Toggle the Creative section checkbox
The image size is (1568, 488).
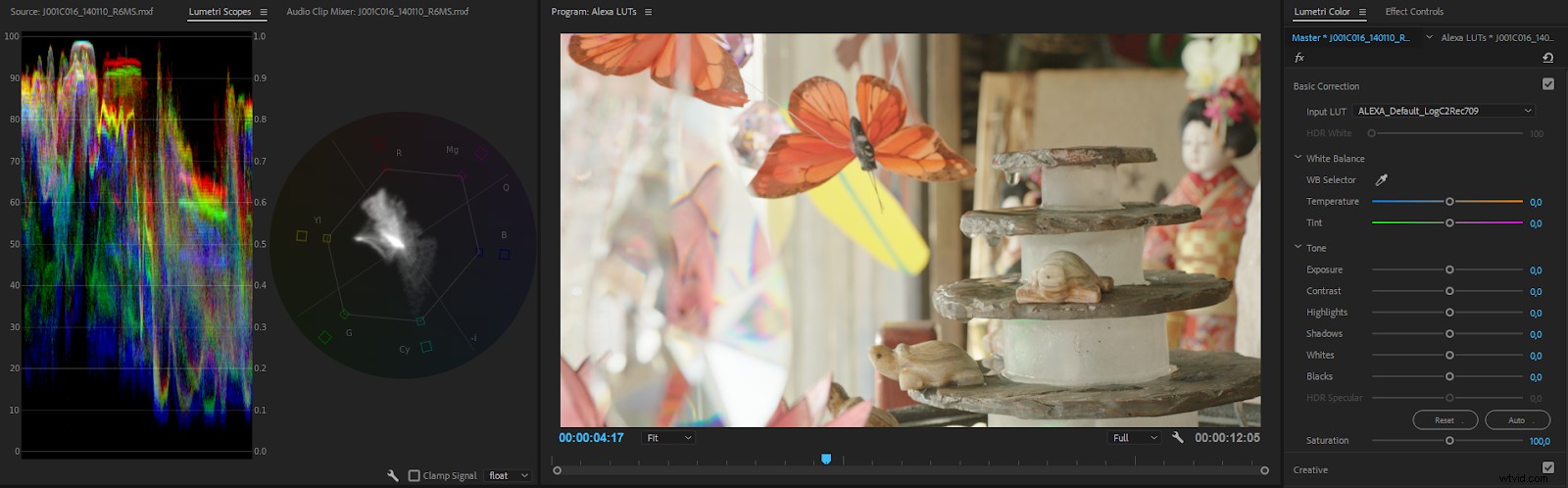pyautogui.click(x=1548, y=468)
